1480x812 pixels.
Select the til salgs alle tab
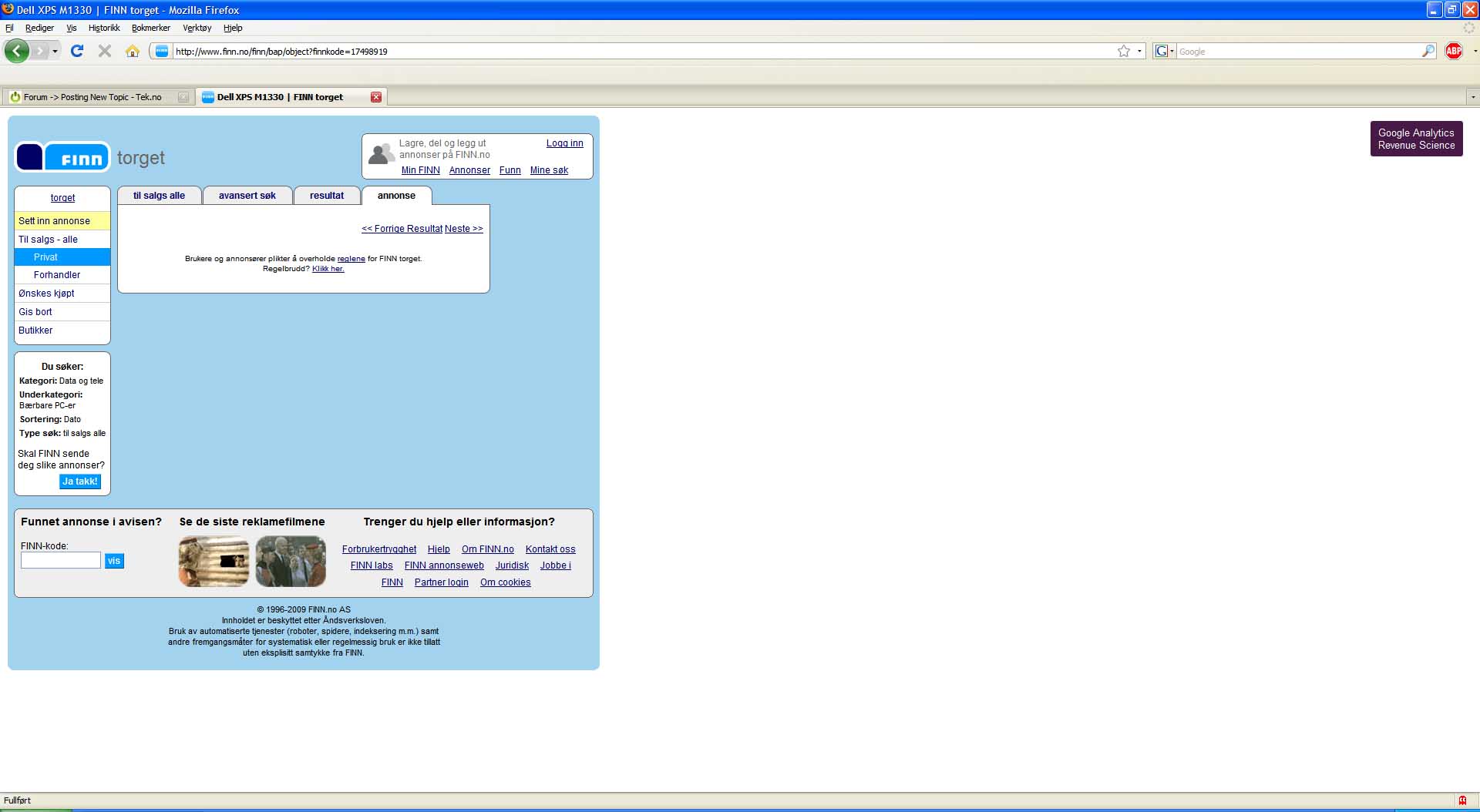coord(159,196)
